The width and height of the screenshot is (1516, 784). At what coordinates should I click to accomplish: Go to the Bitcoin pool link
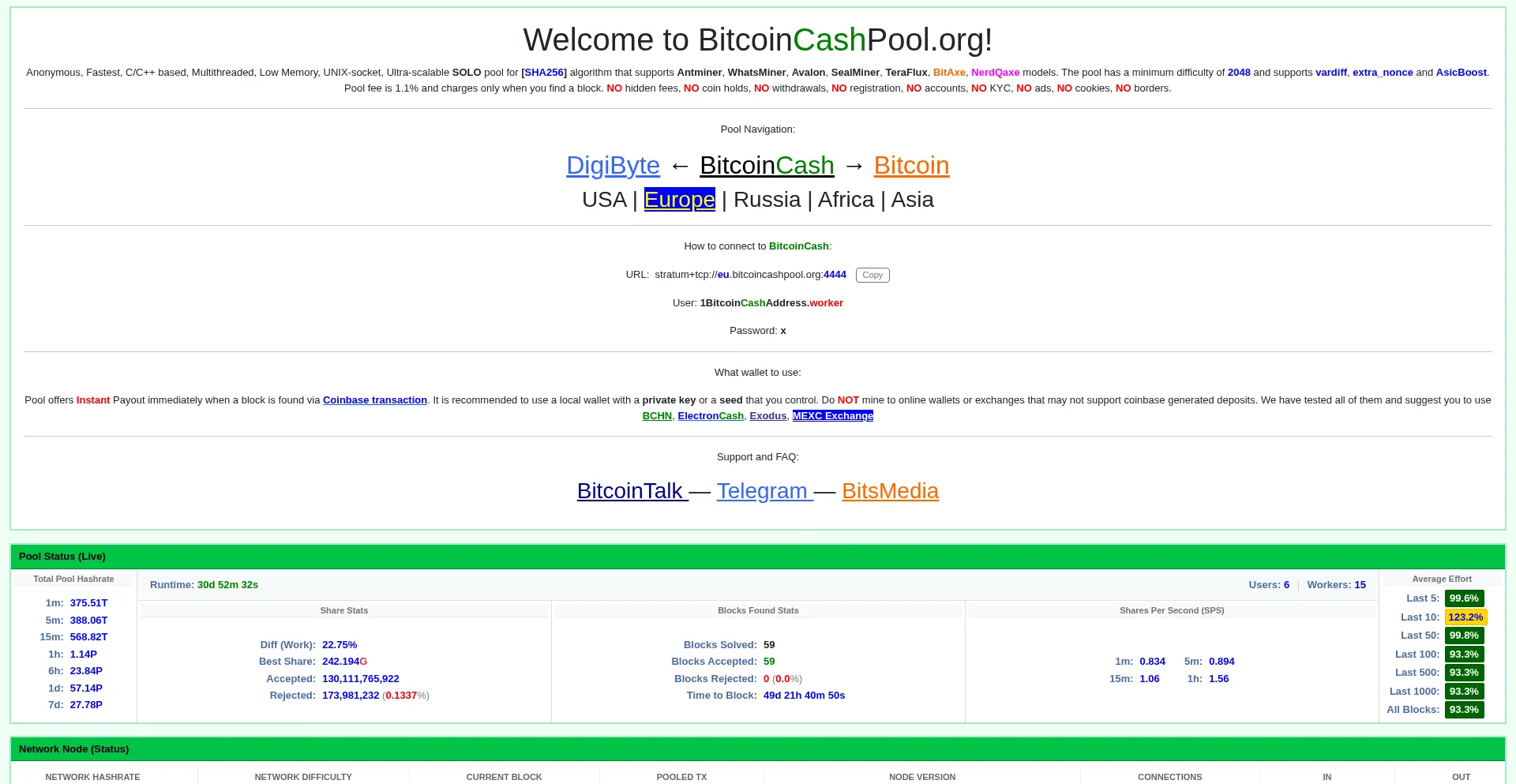coord(911,166)
